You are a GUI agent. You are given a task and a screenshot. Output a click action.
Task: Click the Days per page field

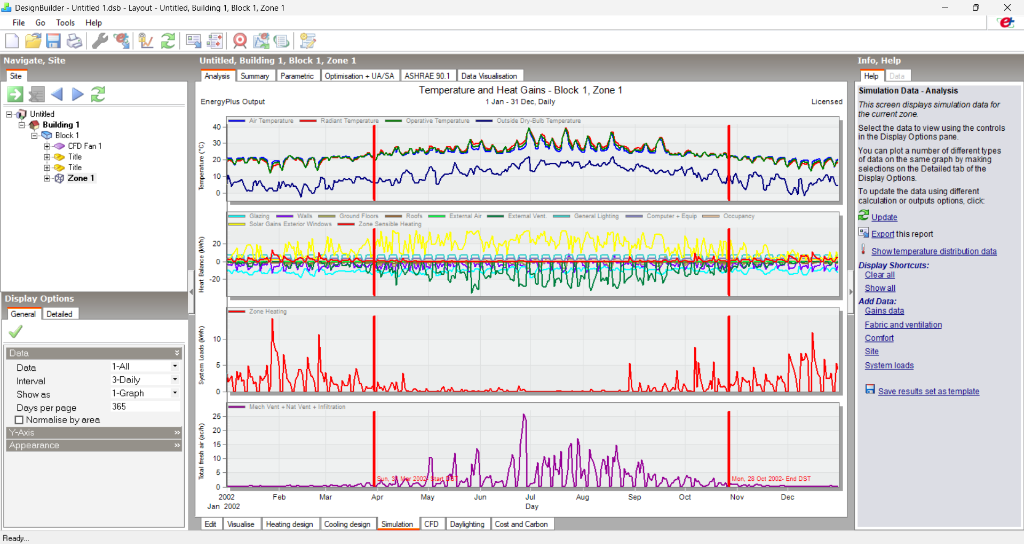145,406
